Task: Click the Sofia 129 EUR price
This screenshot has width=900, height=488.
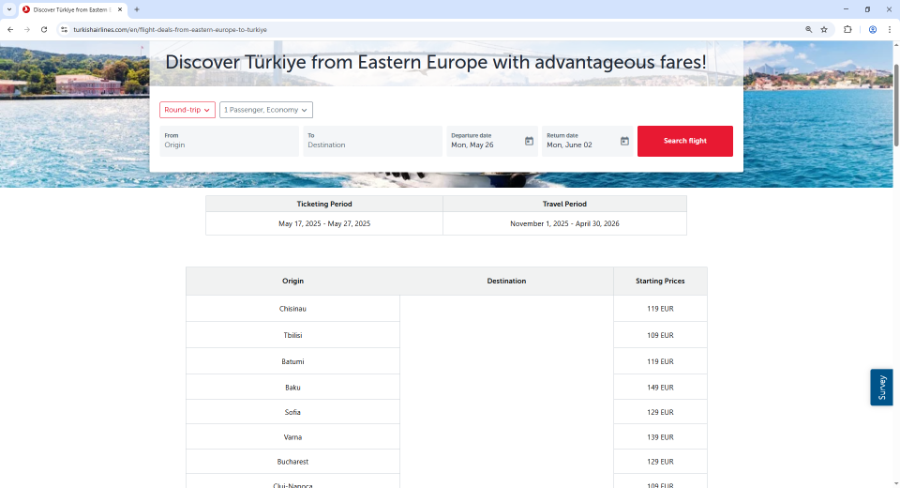Action: pos(660,412)
